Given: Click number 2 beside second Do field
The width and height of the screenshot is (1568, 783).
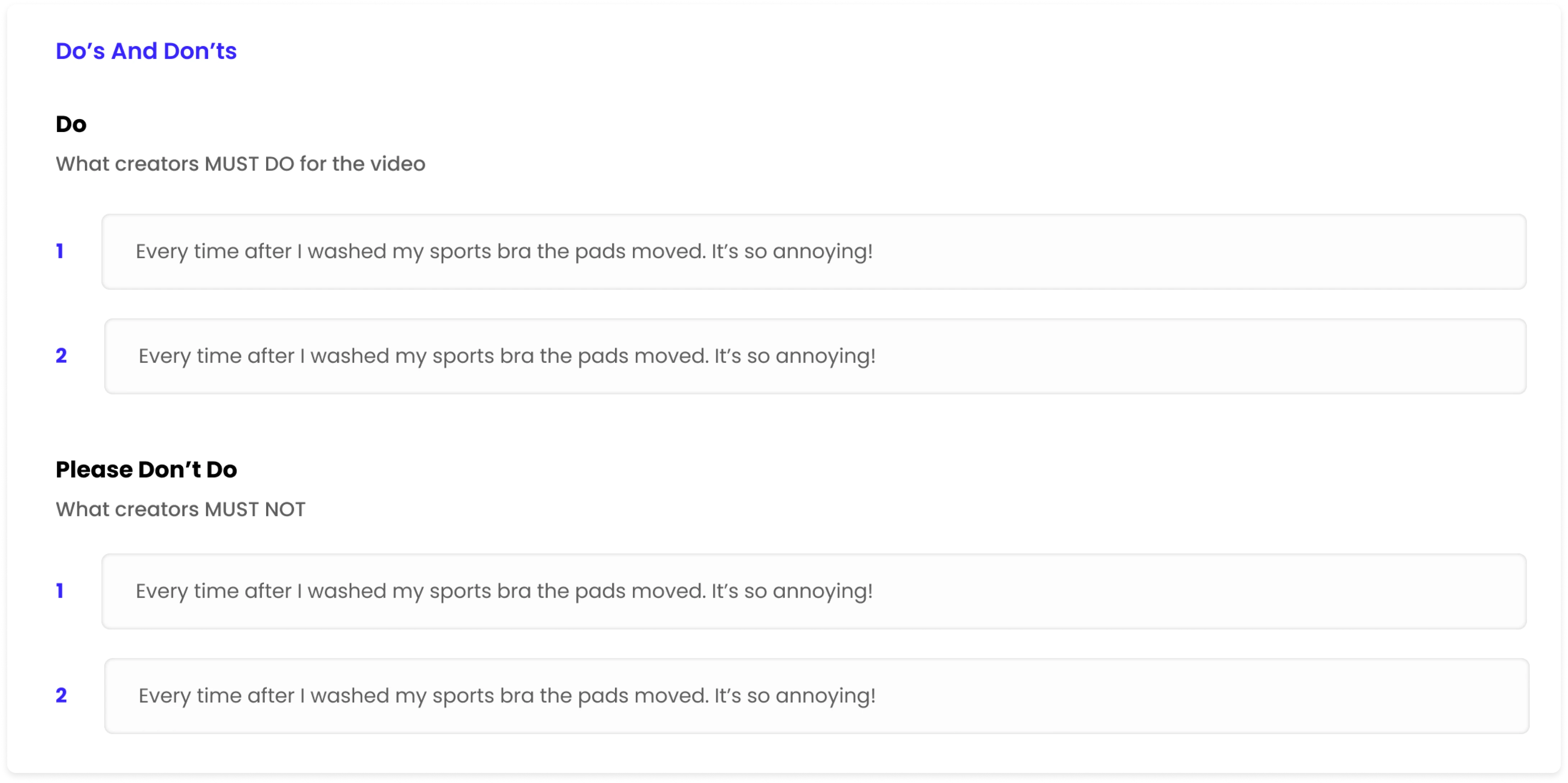Looking at the screenshot, I should click(x=61, y=356).
